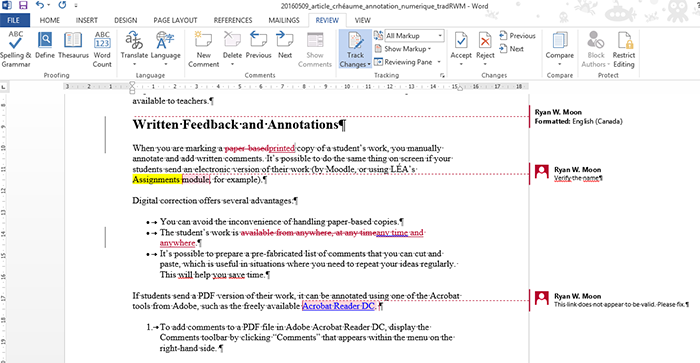This screenshot has height=363, width=700.
Task: Open the Compare documents tool
Action: [559, 48]
